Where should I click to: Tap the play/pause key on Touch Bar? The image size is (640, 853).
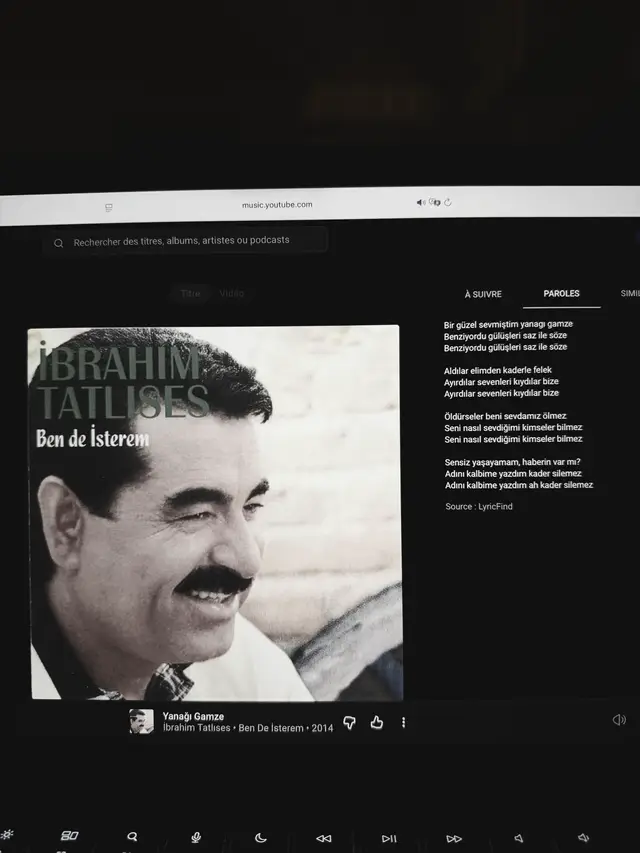(x=389, y=838)
